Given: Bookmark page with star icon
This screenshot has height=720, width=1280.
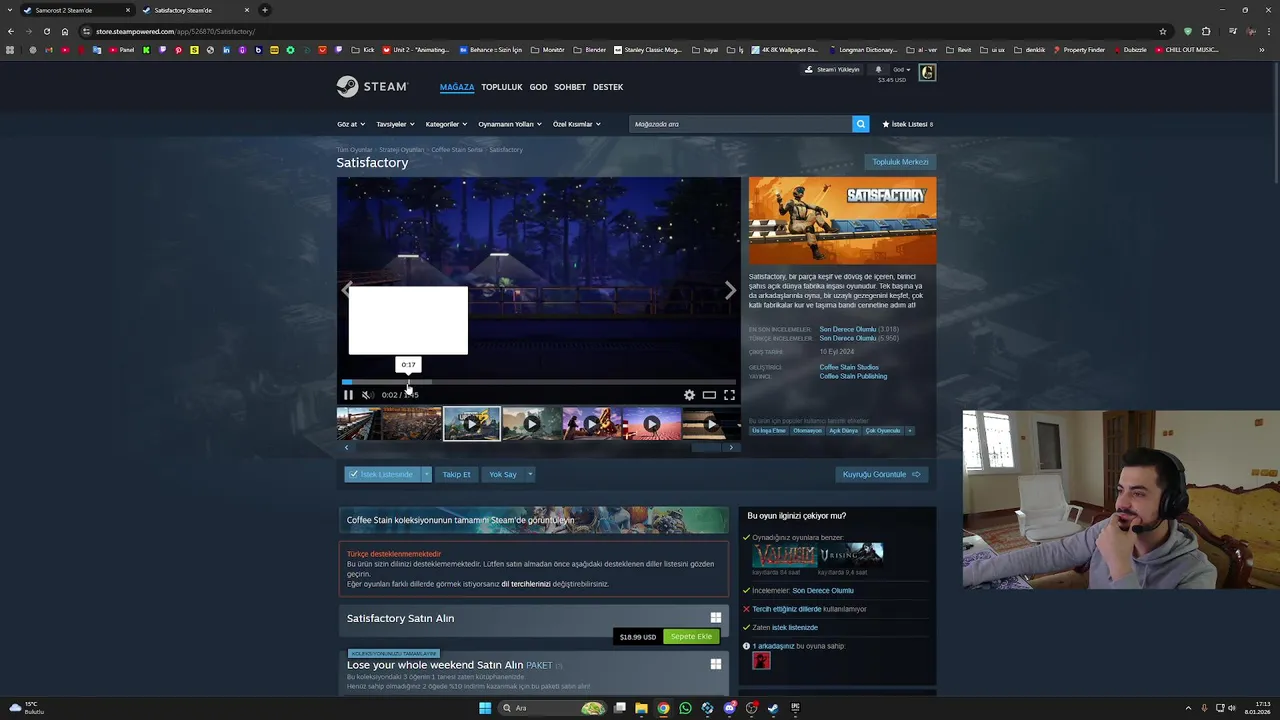Looking at the screenshot, I should (1163, 31).
